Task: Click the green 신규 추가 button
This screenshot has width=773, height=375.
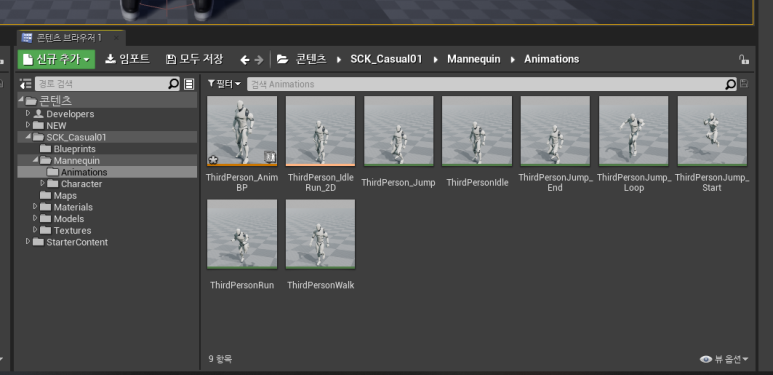Action: coord(56,59)
